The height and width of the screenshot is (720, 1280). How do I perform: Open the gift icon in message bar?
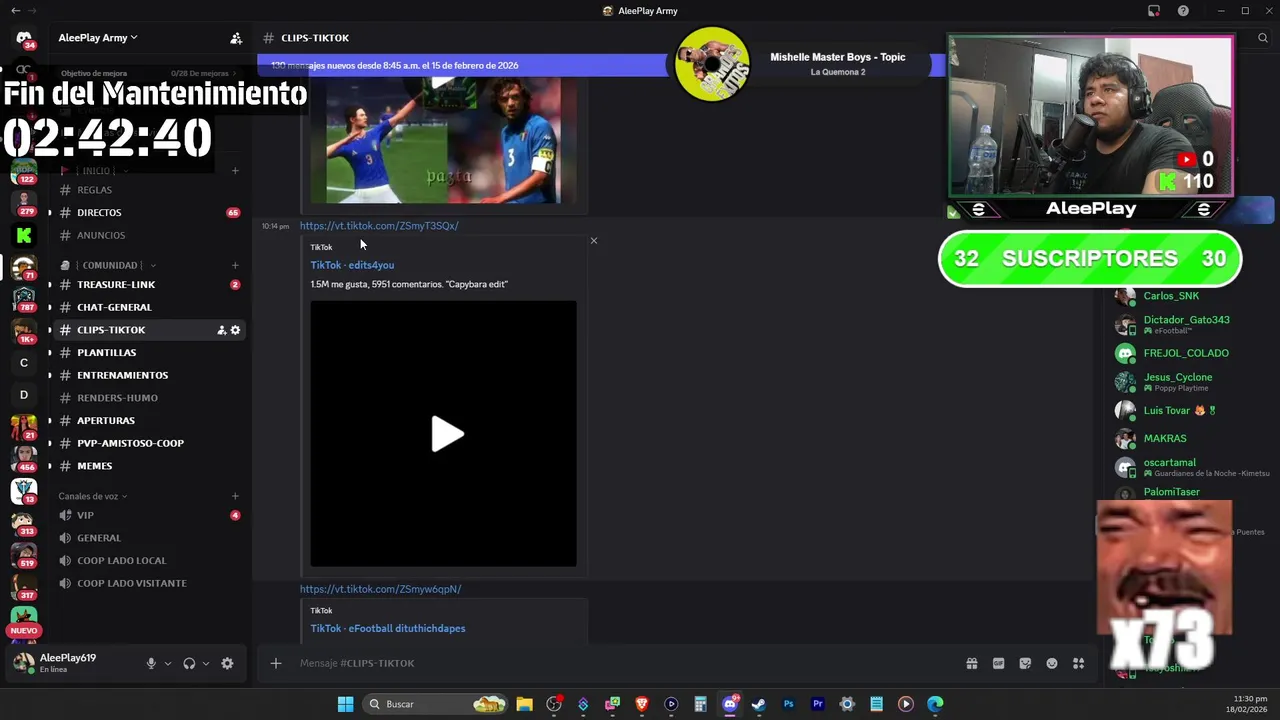[x=971, y=663]
